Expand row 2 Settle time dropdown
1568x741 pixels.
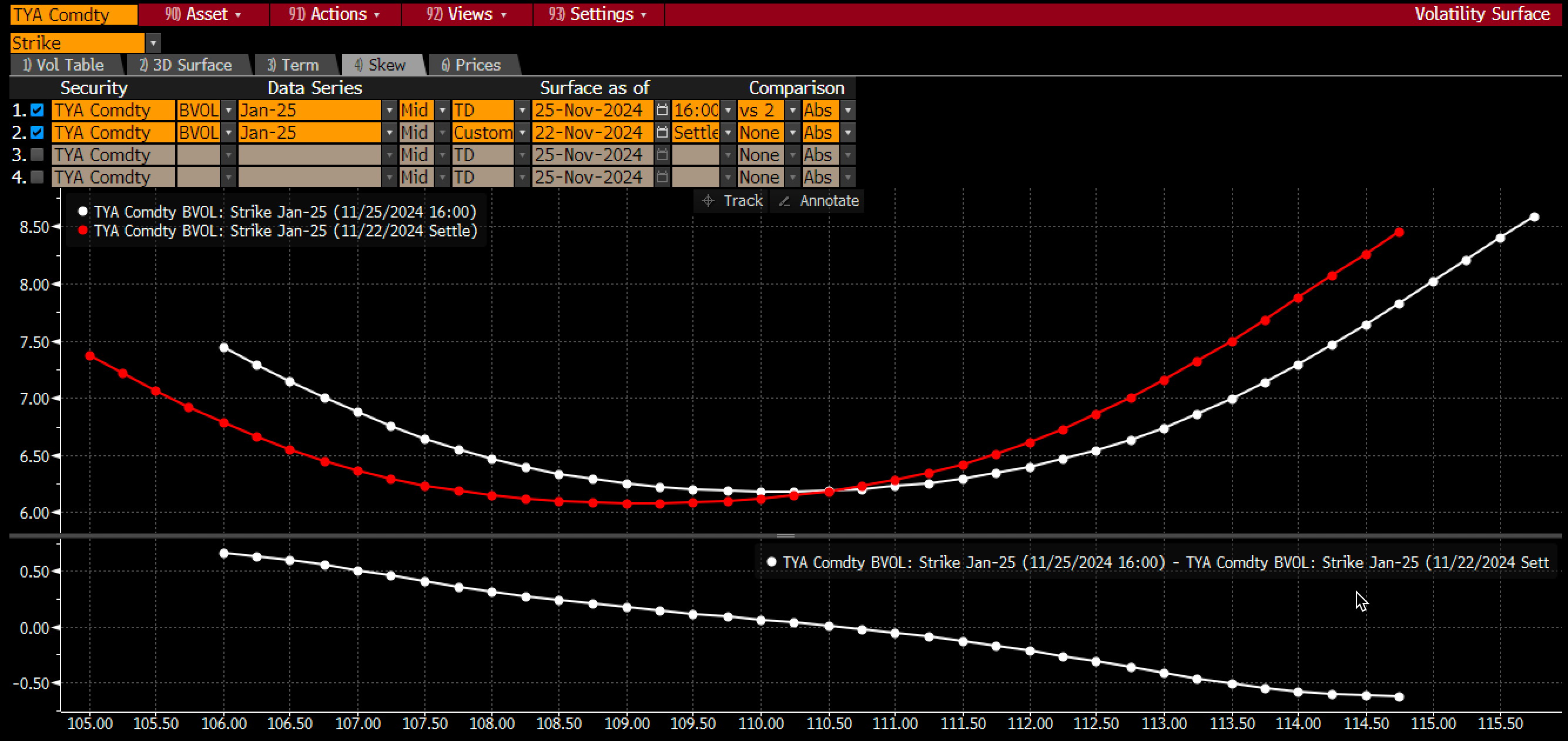(728, 133)
